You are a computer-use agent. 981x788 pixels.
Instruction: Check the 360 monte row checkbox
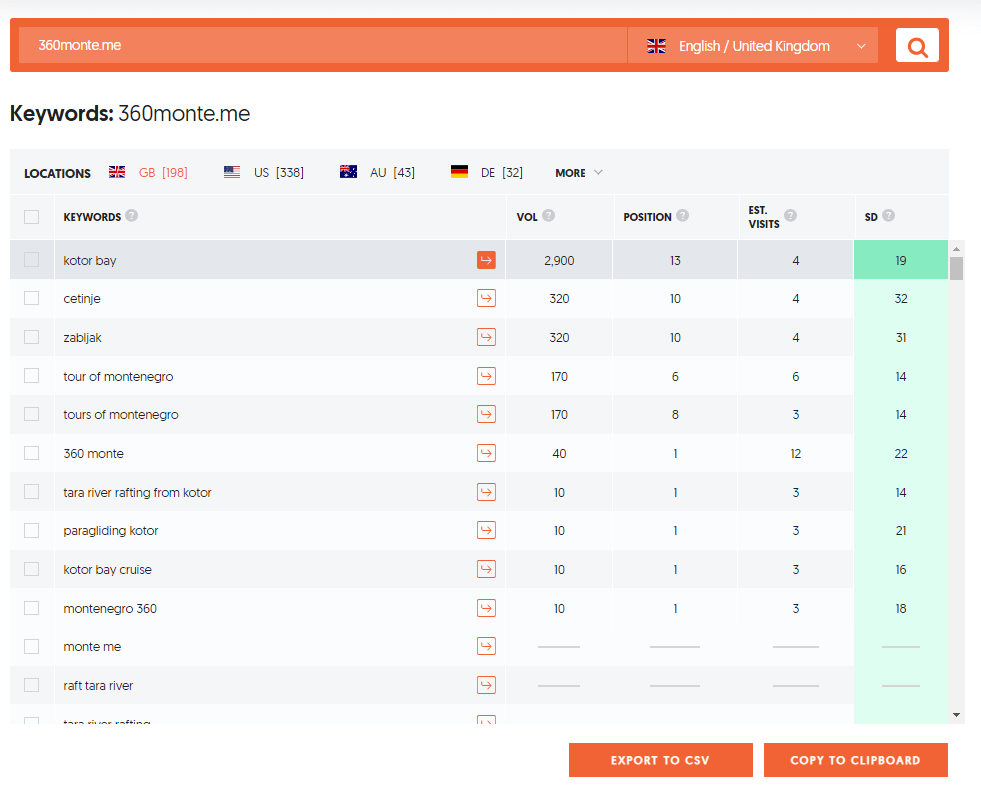click(x=31, y=453)
